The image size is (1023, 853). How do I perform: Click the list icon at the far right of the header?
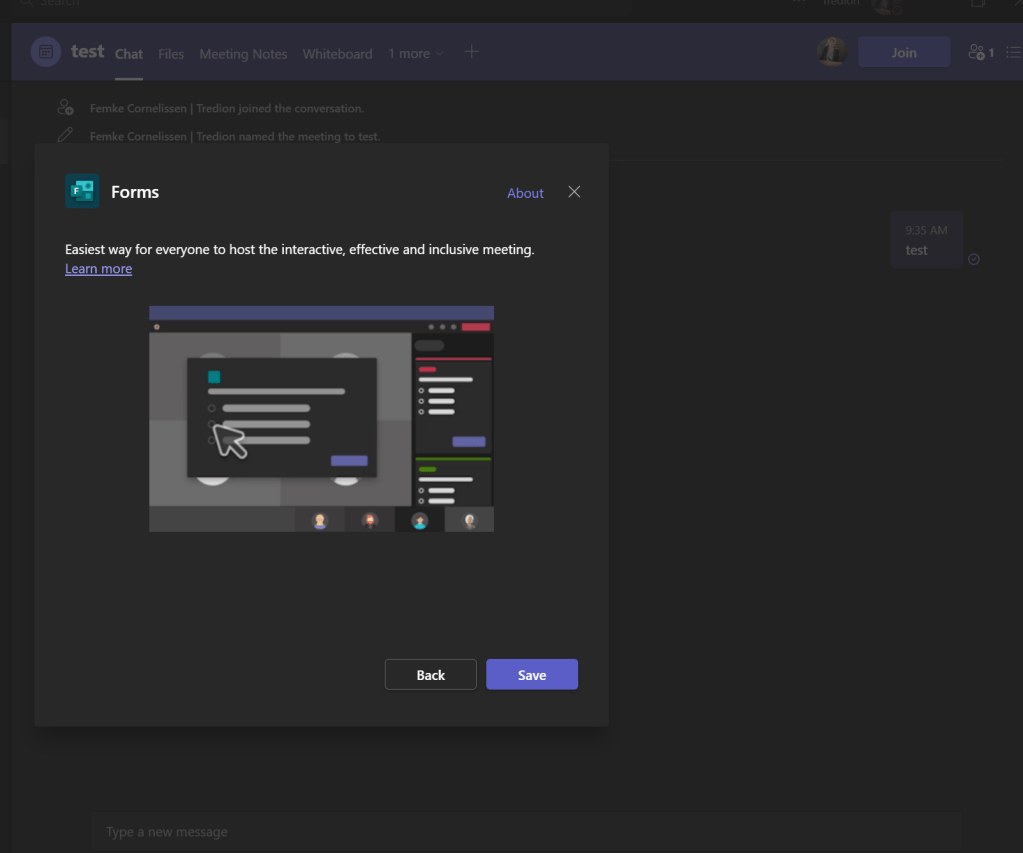click(1012, 52)
